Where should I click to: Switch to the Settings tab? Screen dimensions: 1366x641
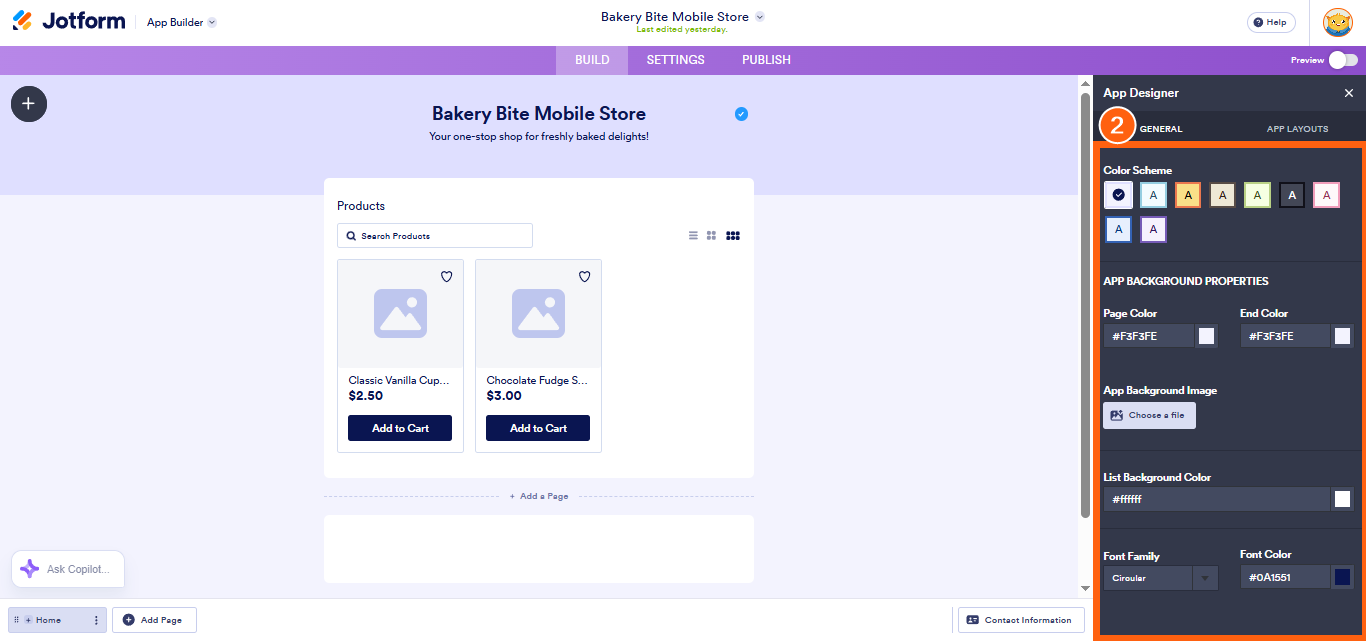[x=675, y=60]
